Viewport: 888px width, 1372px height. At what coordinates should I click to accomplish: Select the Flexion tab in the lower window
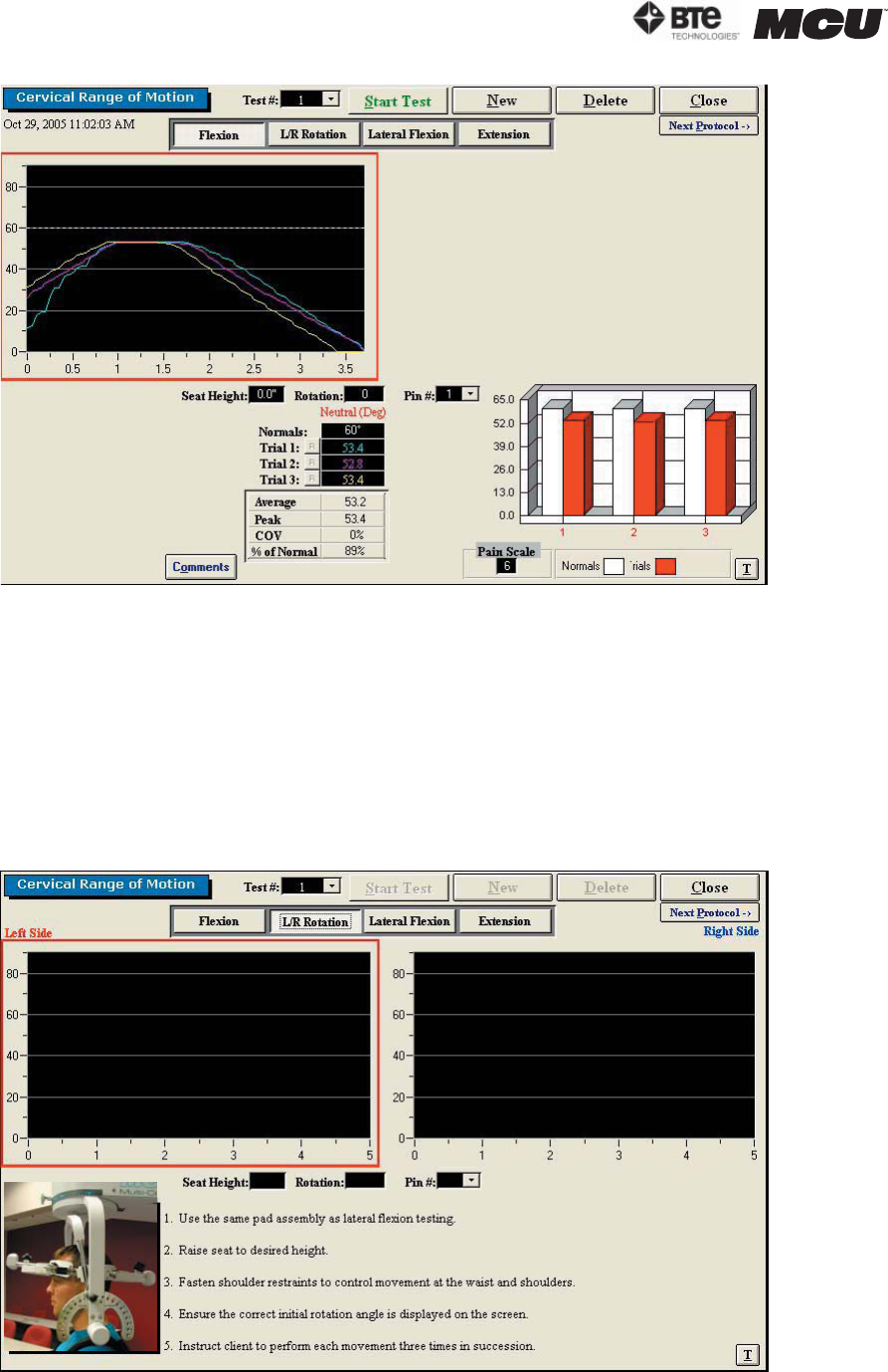(219, 921)
